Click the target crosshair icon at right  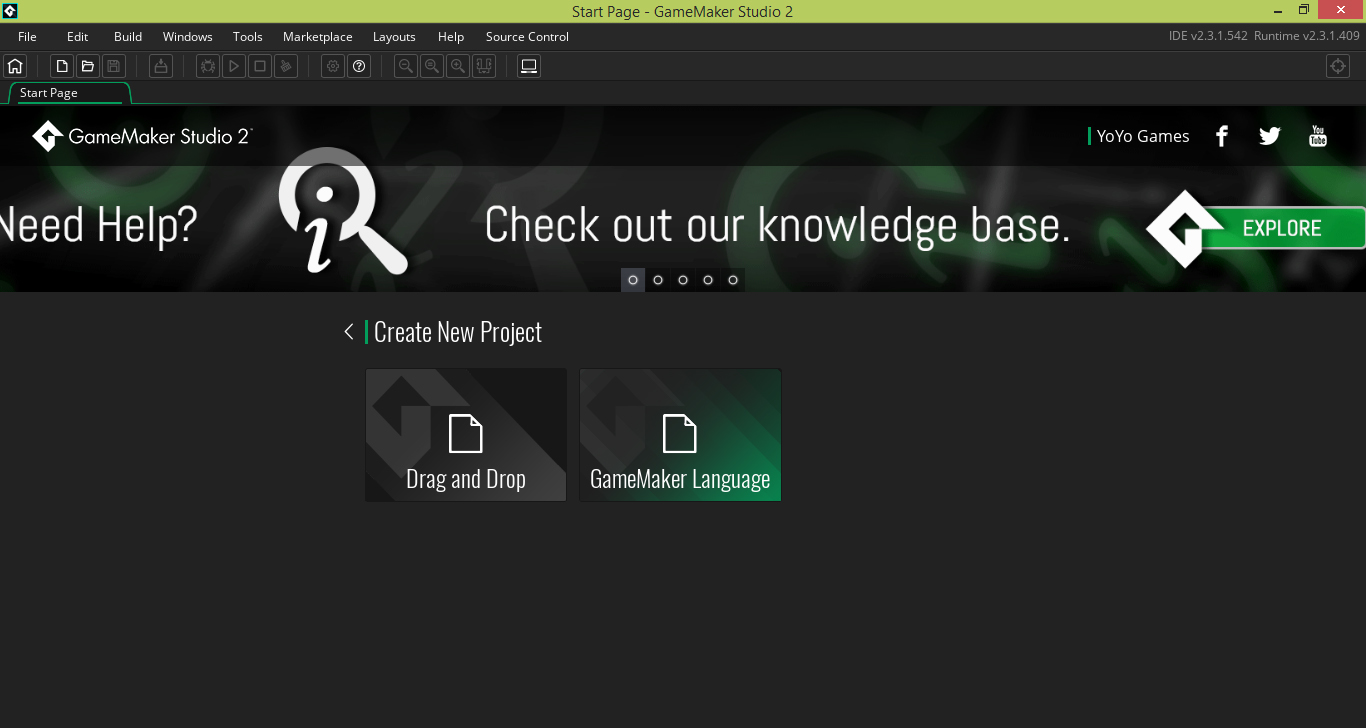coord(1338,67)
